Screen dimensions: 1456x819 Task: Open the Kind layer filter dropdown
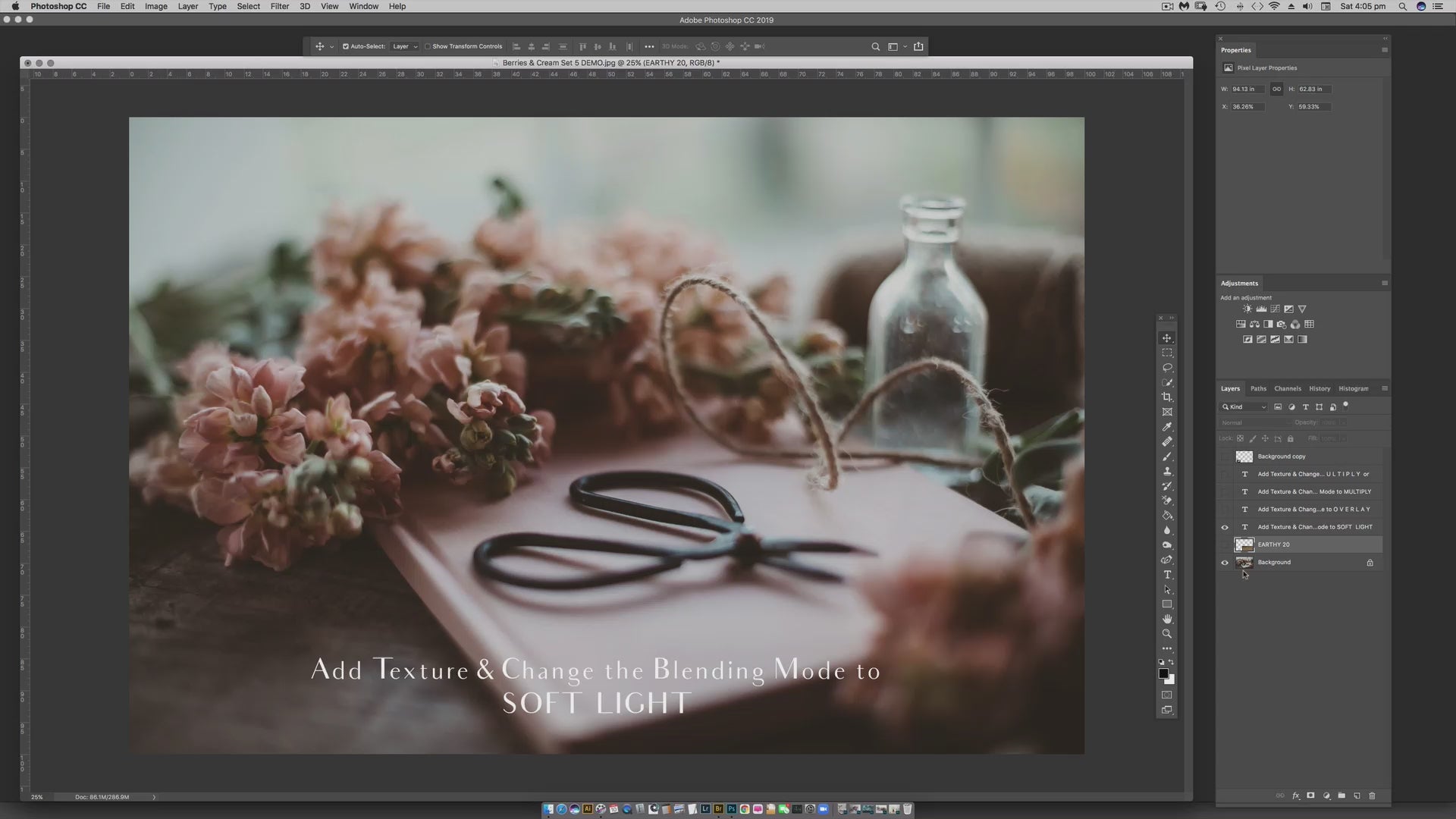coord(1244,407)
